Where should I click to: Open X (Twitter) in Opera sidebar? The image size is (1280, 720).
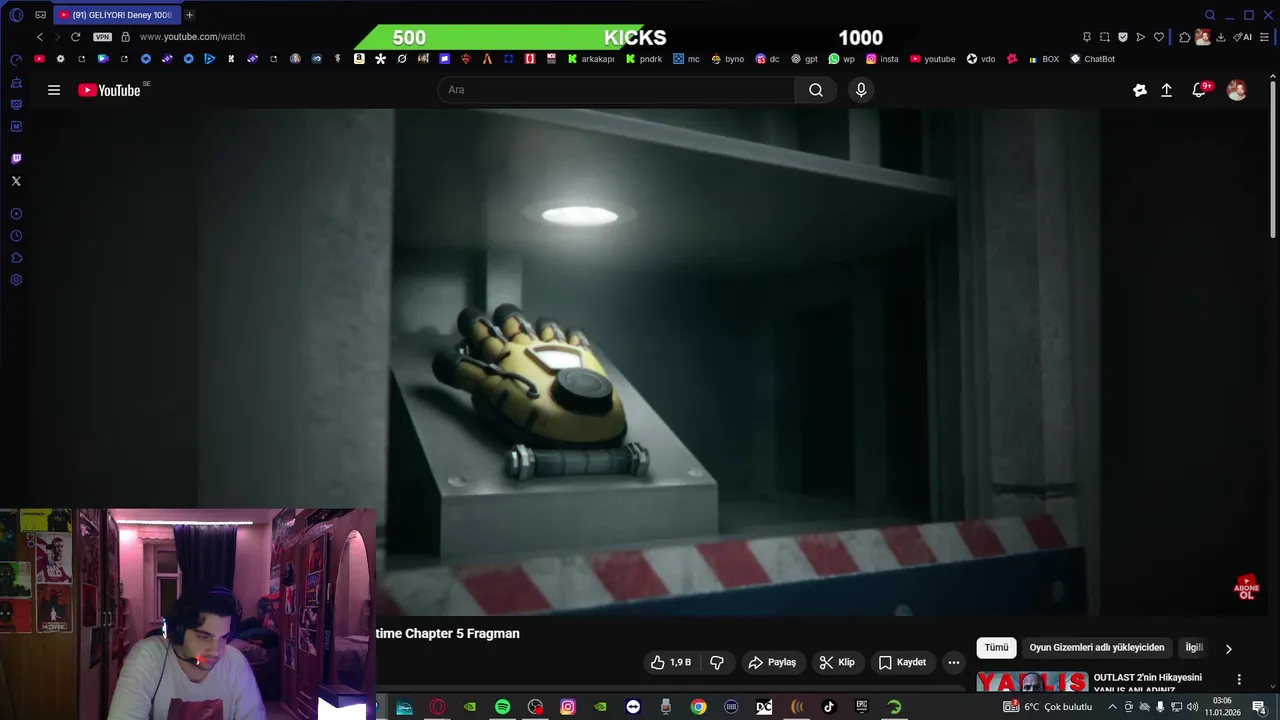tap(16, 181)
